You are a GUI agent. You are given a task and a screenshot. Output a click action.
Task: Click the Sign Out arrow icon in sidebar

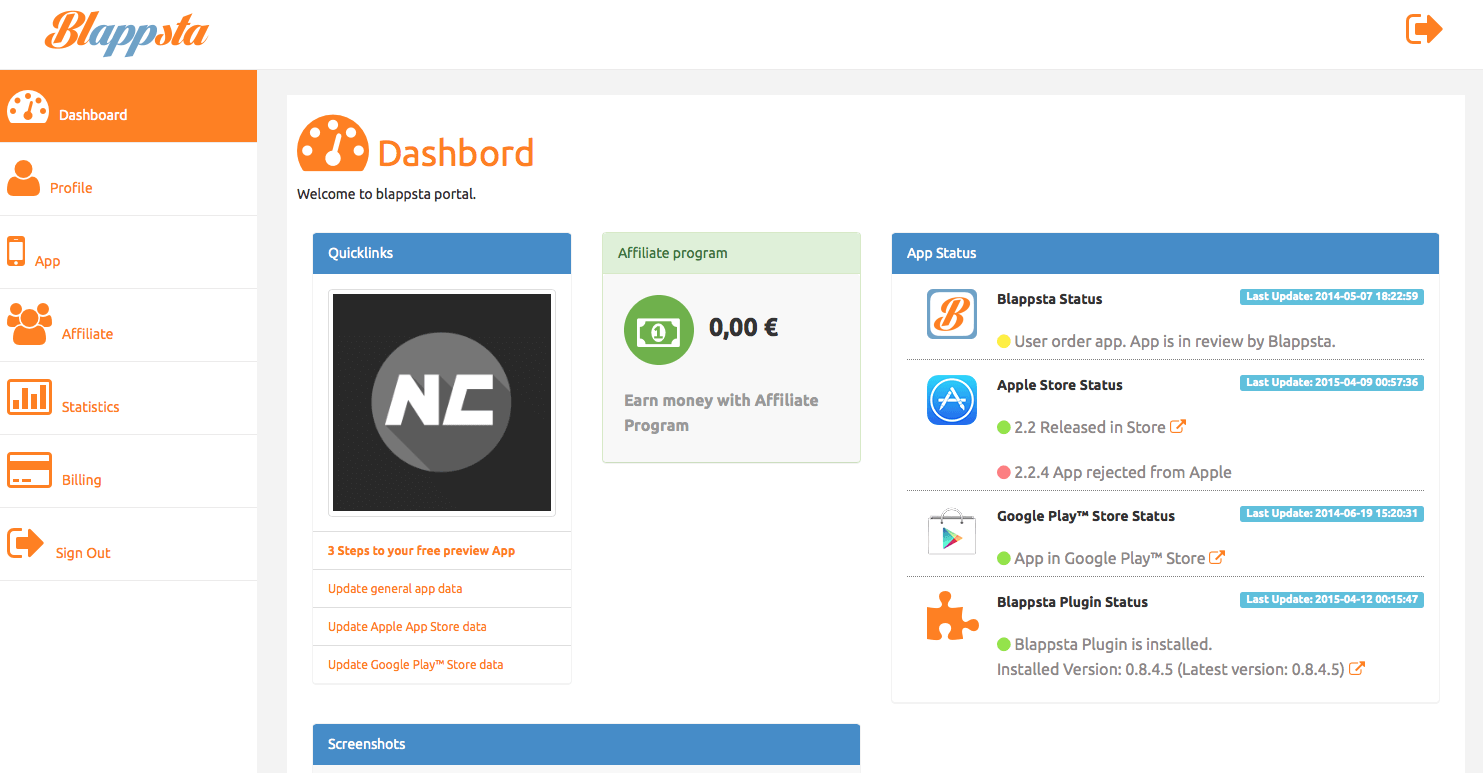click(26, 543)
